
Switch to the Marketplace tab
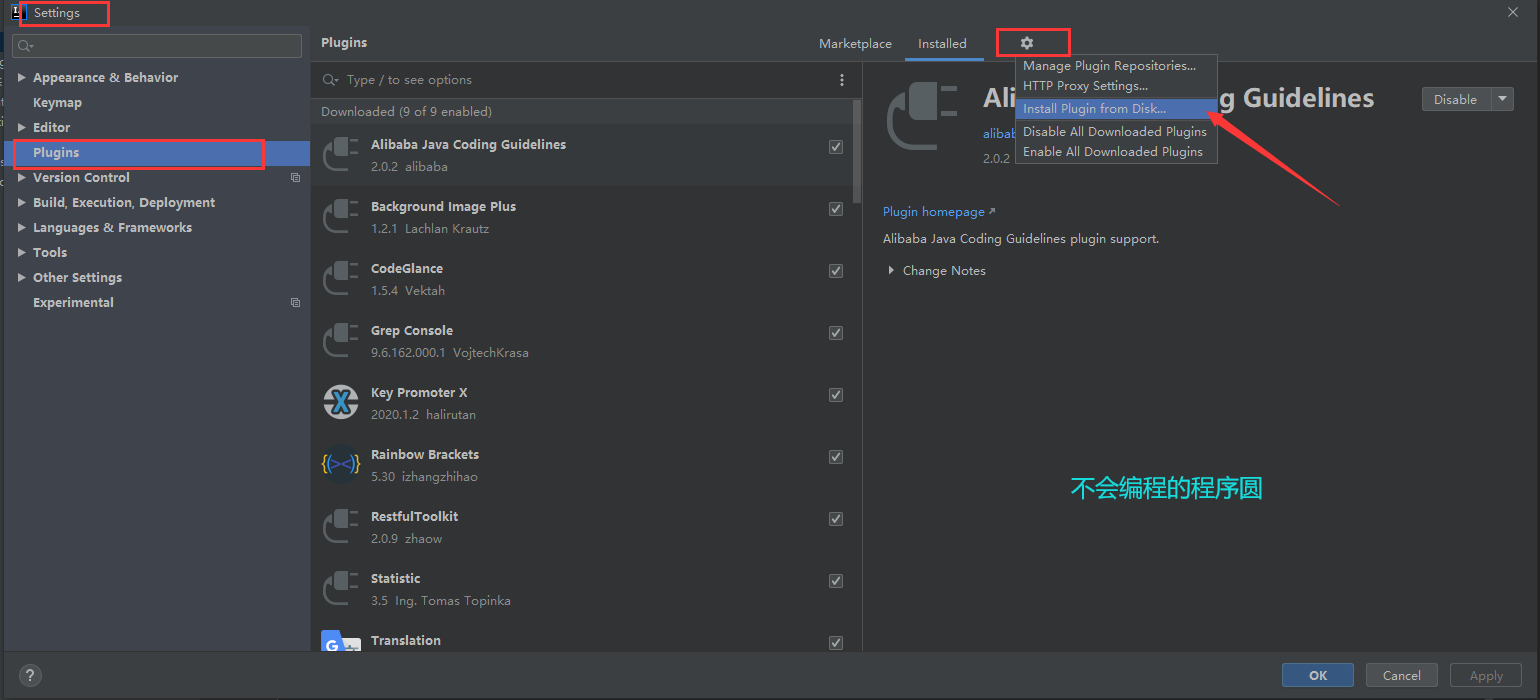[x=855, y=44]
